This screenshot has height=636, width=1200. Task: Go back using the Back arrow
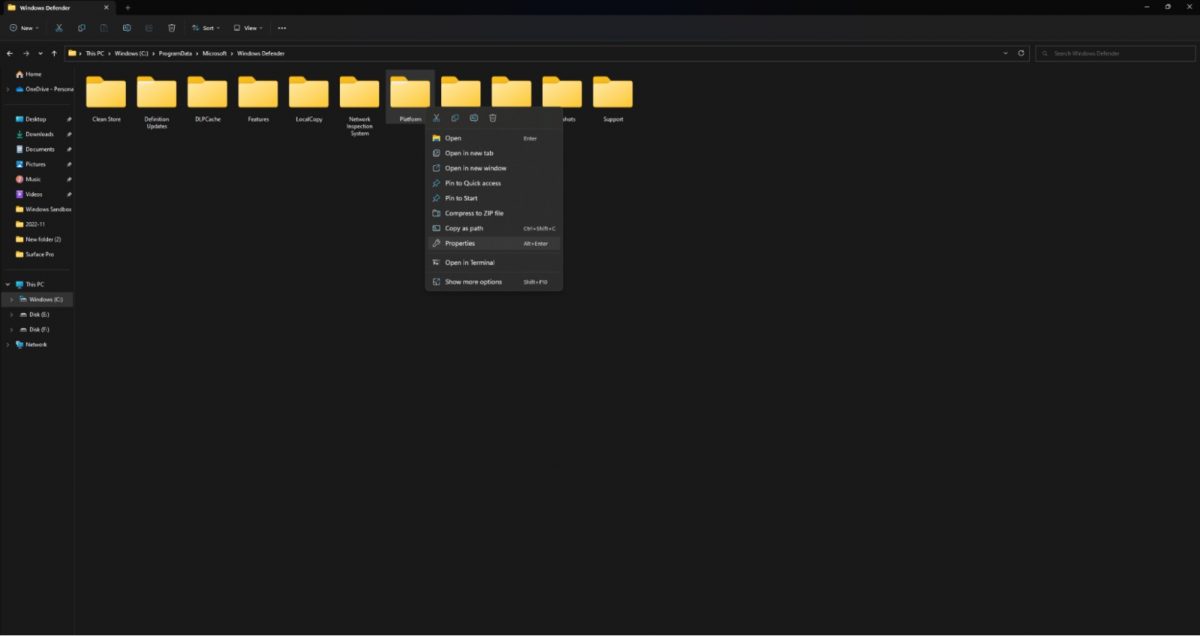[10, 53]
